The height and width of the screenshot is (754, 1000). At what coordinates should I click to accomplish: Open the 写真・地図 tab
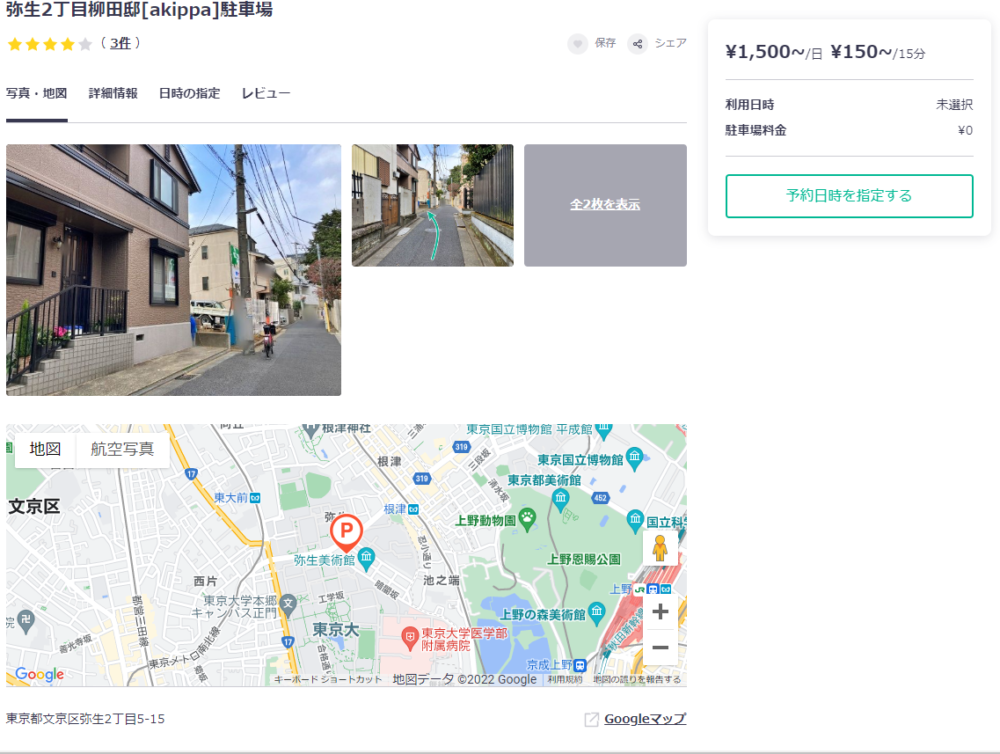pos(36,94)
